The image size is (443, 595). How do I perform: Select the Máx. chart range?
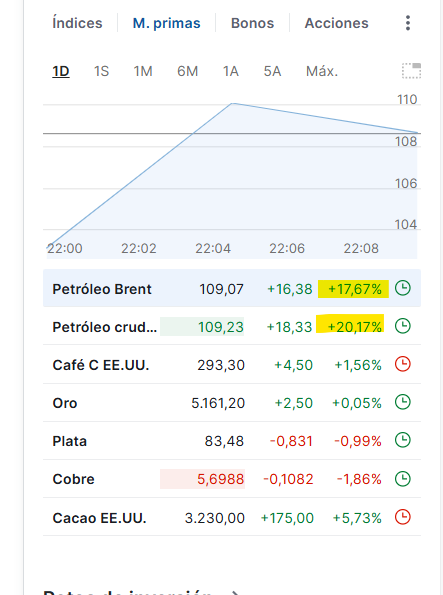pos(322,71)
